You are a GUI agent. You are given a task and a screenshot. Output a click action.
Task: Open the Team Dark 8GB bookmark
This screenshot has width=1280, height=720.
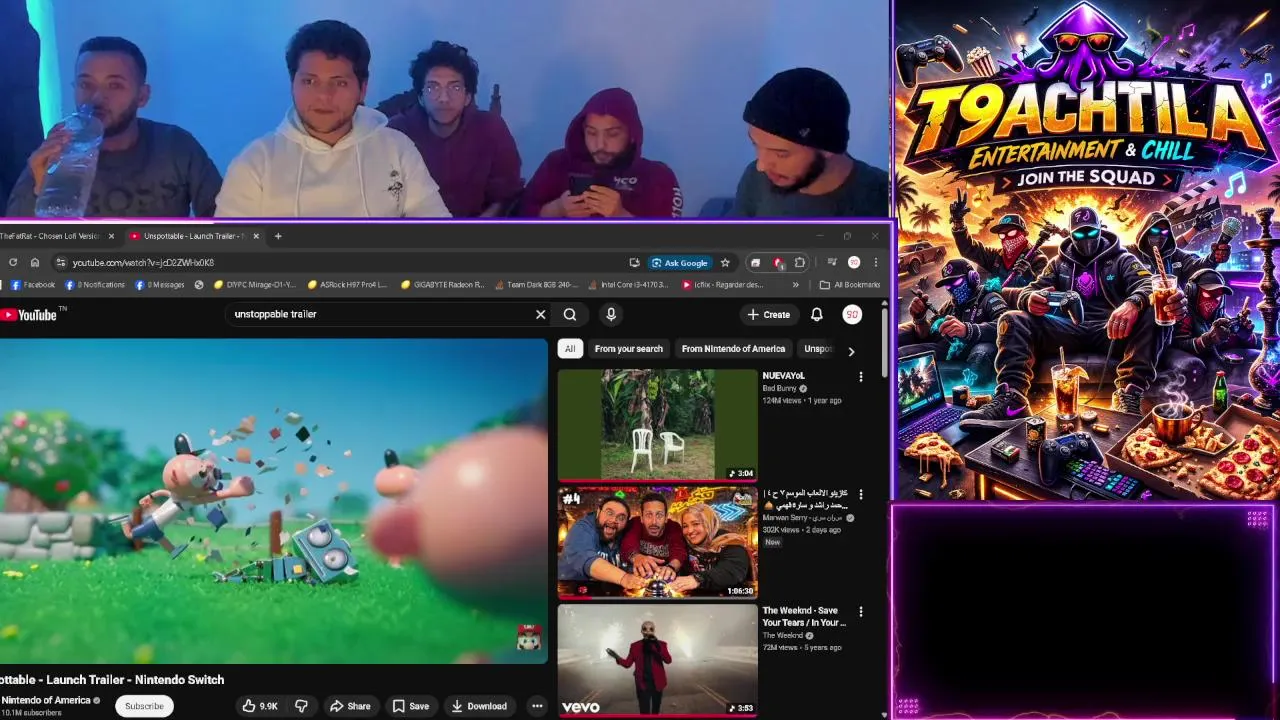[x=537, y=285]
